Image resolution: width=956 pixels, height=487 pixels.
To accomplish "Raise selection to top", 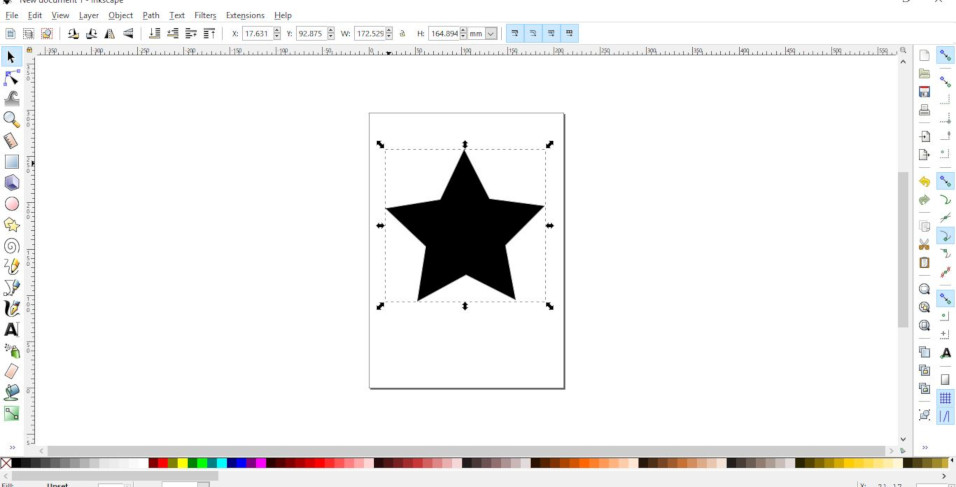I will [x=209, y=34].
